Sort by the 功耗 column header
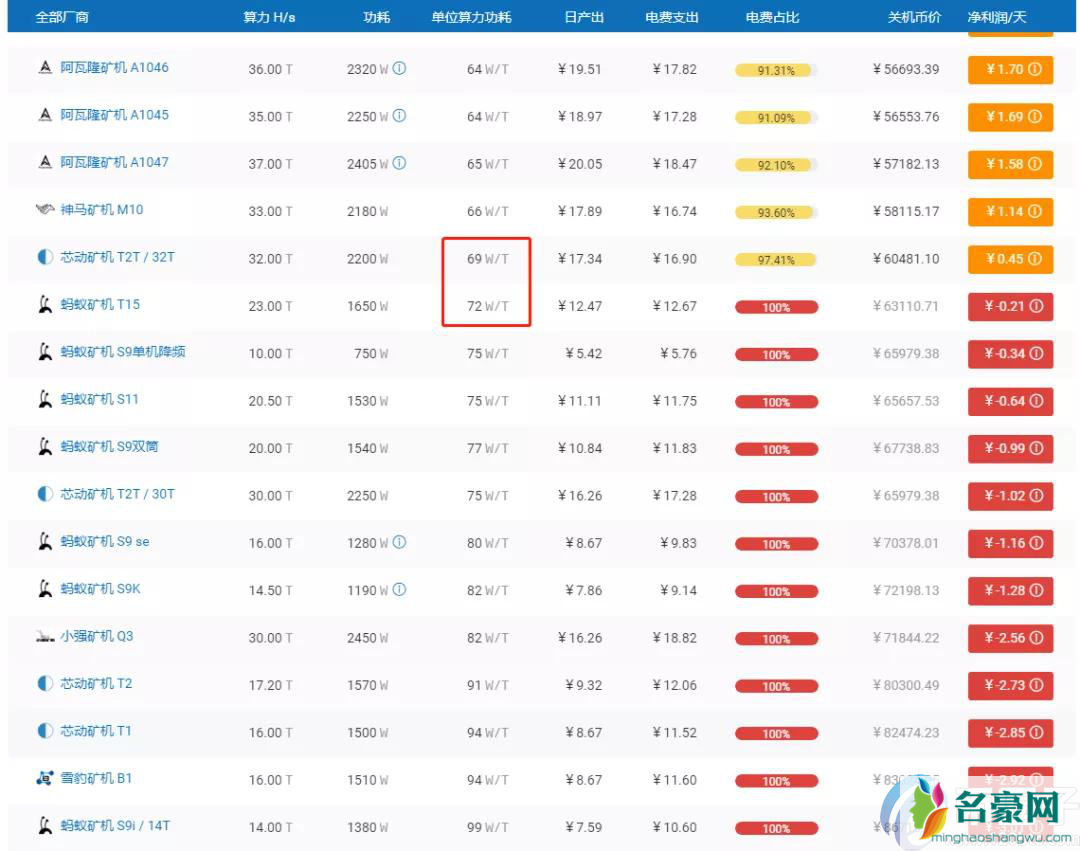1080x851 pixels. 376,17
